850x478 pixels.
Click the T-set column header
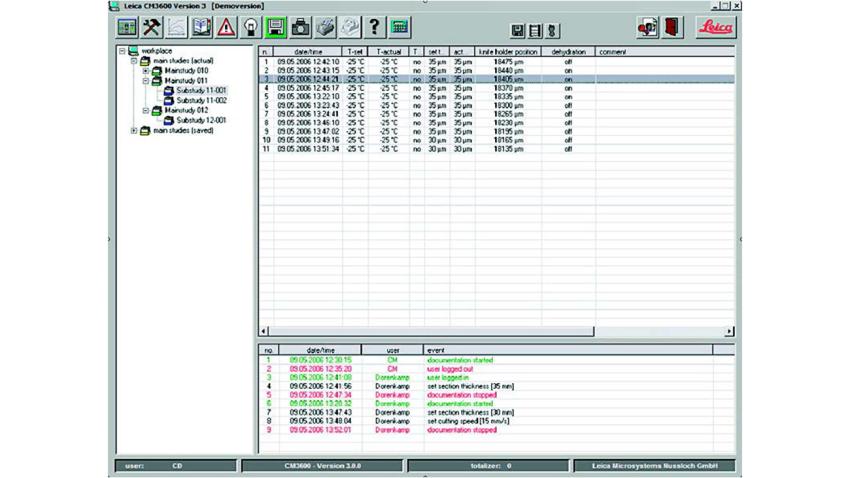coord(356,52)
